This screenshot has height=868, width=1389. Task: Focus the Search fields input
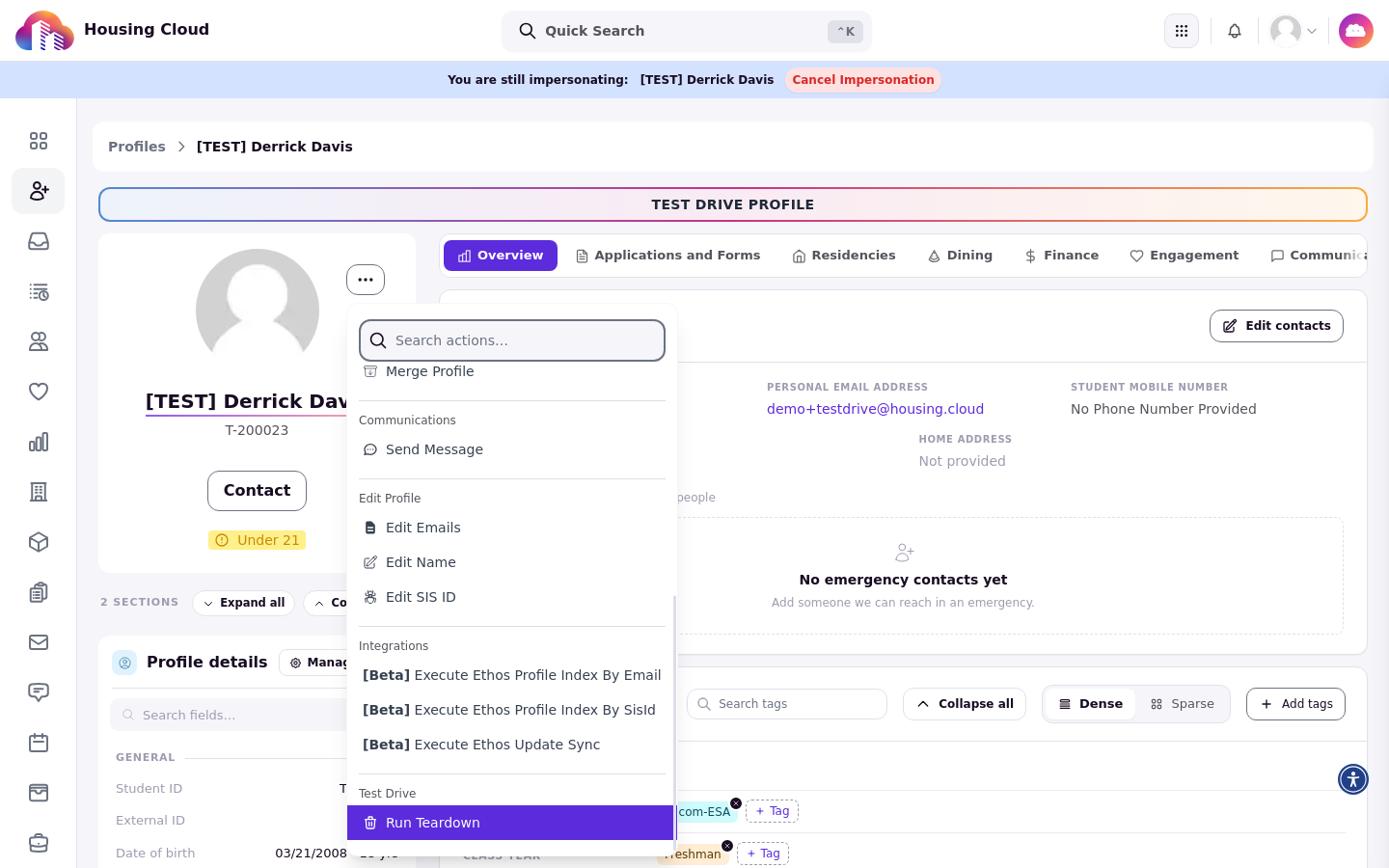coord(229,715)
